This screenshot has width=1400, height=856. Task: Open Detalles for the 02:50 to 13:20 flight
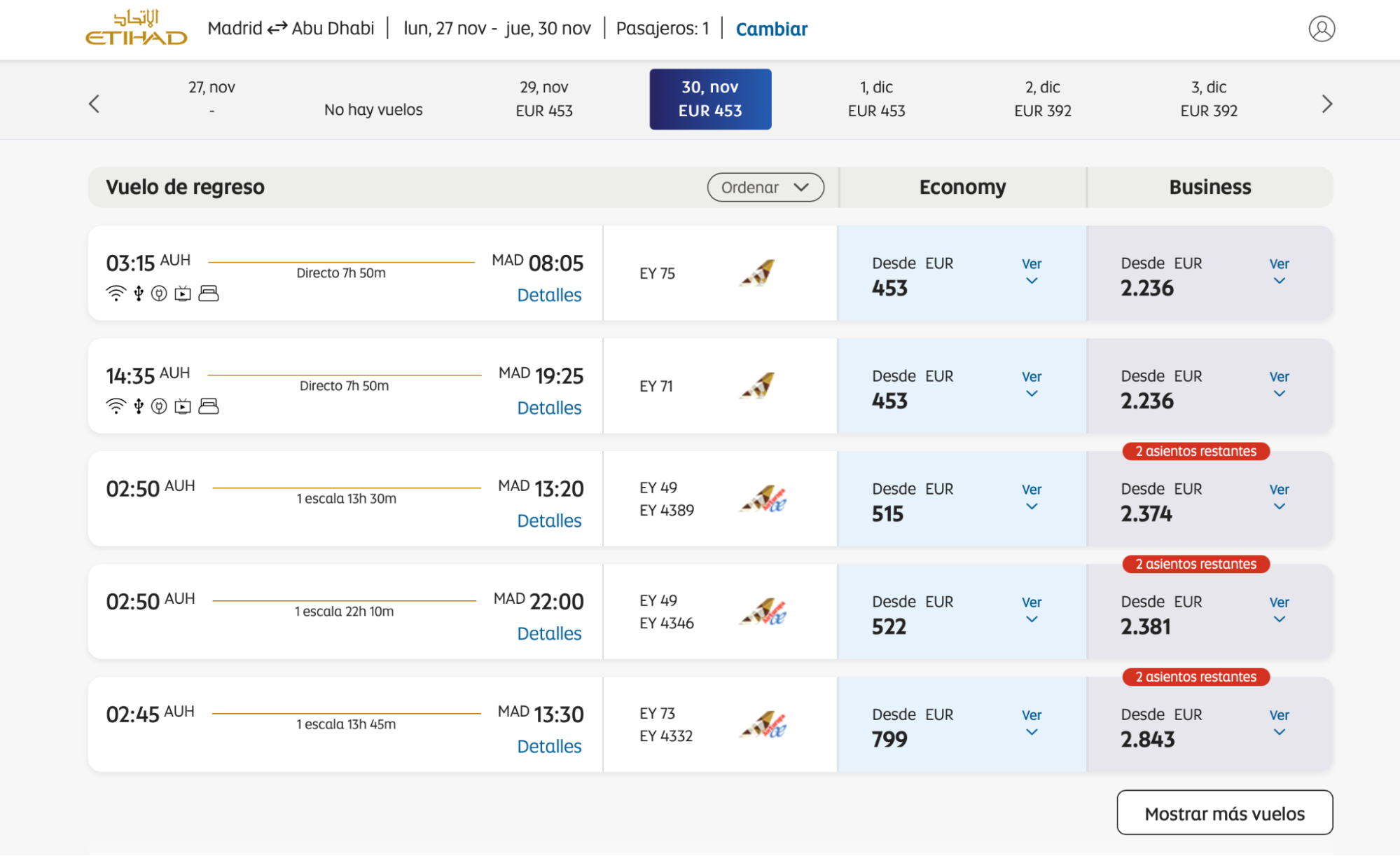click(549, 520)
